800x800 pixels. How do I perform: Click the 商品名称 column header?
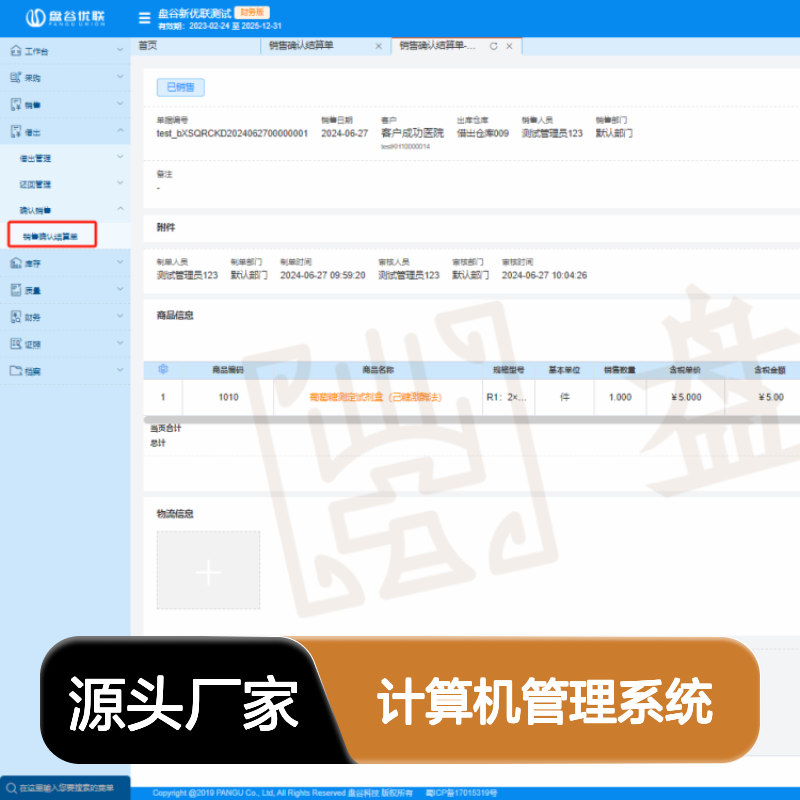click(378, 370)
